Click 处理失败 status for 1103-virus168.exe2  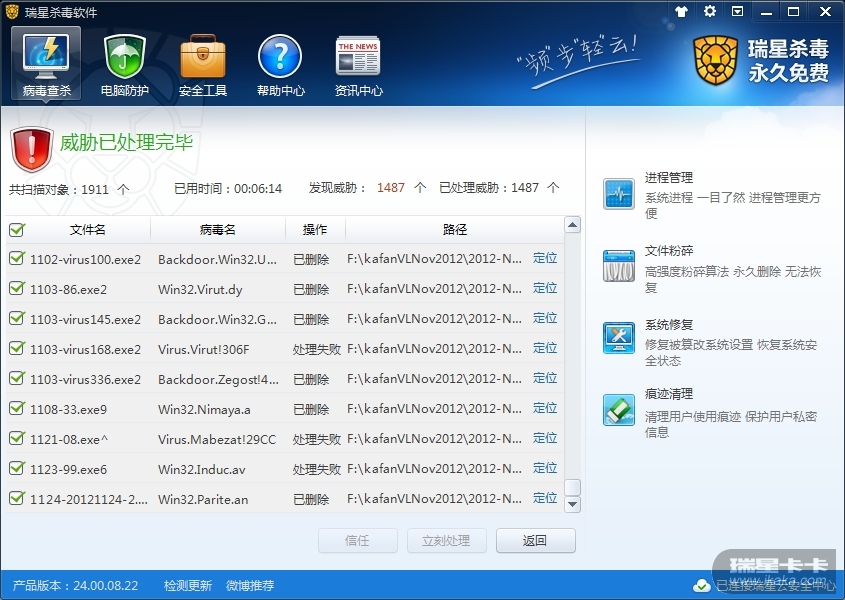(x=317, y=349)
